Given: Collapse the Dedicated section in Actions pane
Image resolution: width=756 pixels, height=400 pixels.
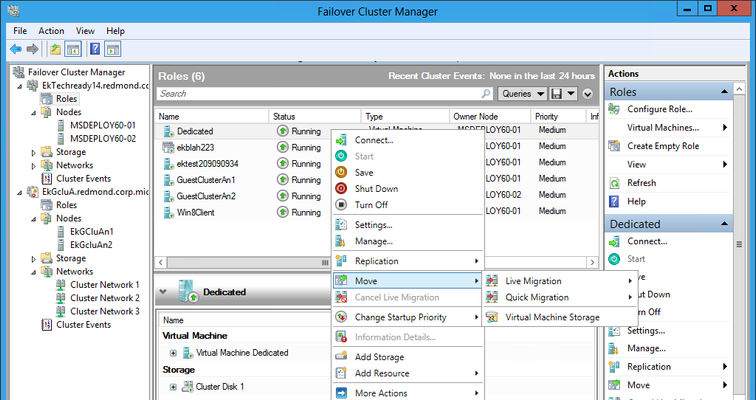Looking at the screenshot, I should (x=724, y=224).
